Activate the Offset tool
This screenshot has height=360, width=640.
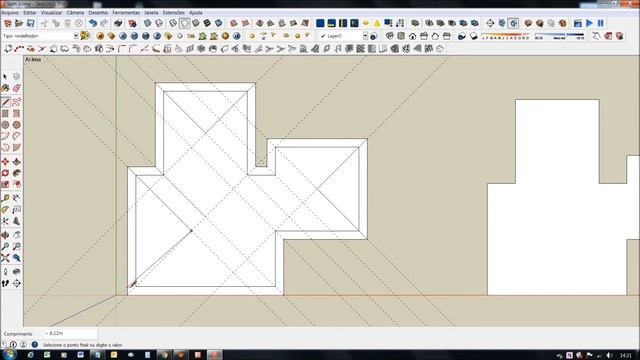click(x=16, y=184)
